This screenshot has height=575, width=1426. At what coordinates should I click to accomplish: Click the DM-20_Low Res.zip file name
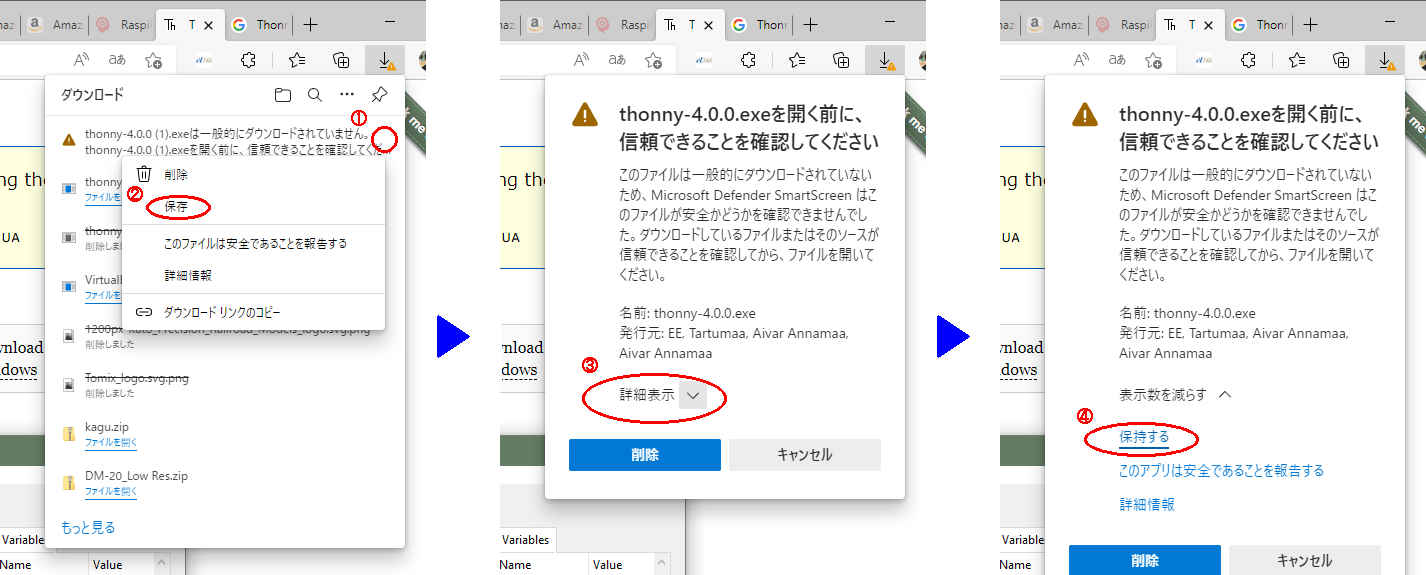coord(136,476)
